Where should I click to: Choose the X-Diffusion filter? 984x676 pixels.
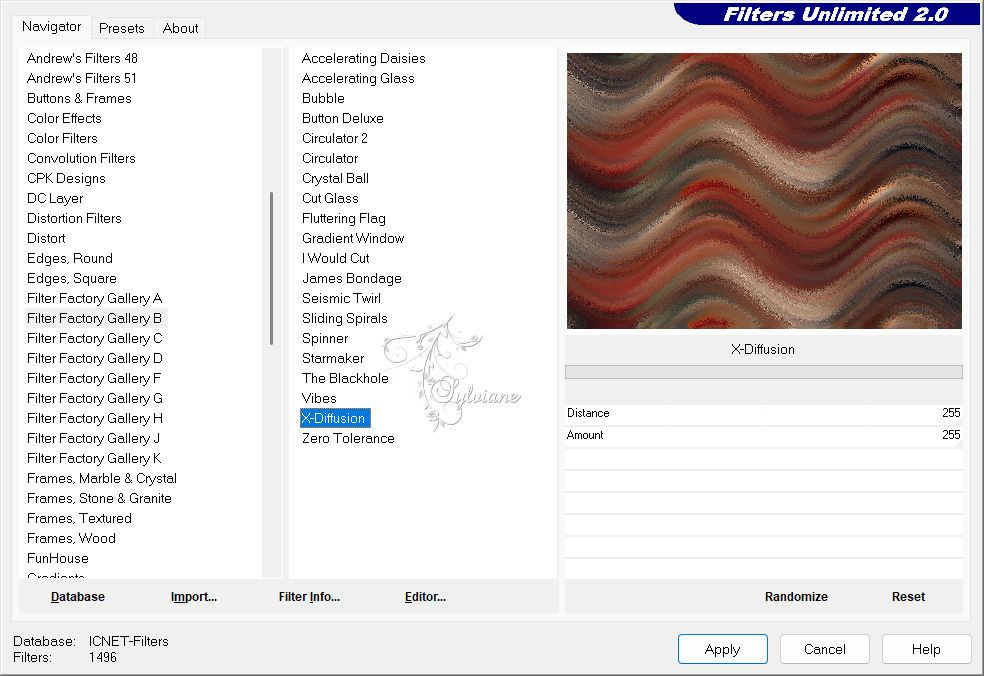335,419
